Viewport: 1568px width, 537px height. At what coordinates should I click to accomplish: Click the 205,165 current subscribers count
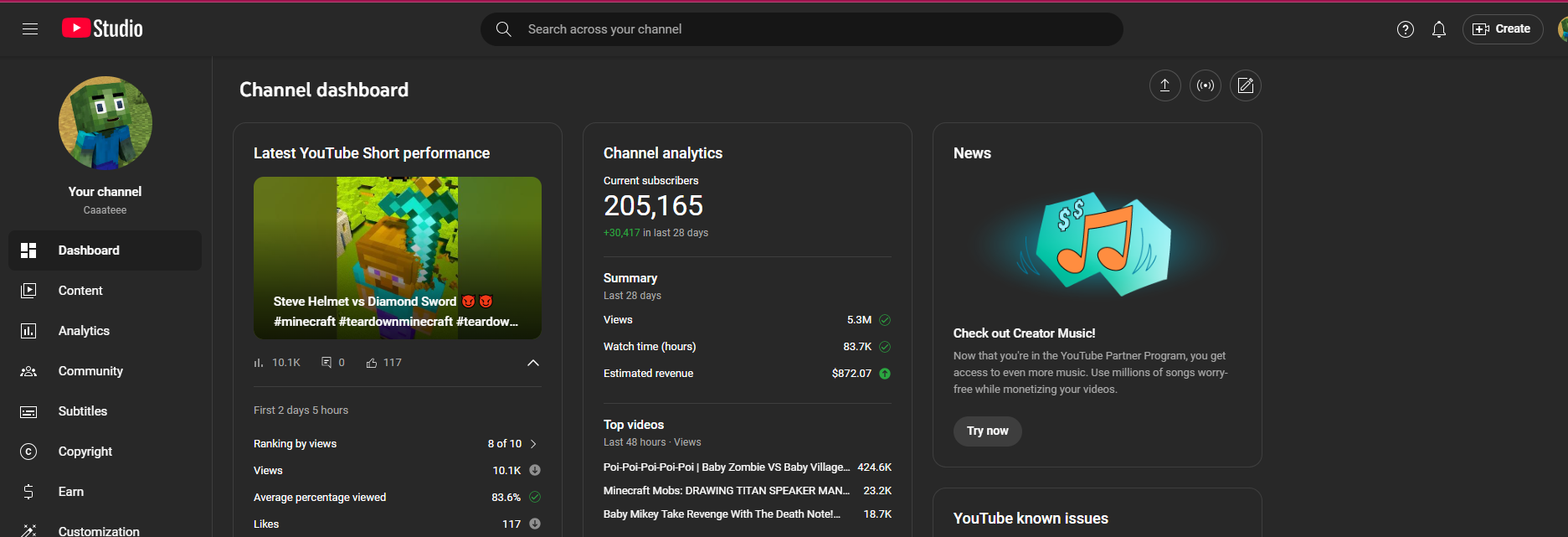tap(654, 206)
